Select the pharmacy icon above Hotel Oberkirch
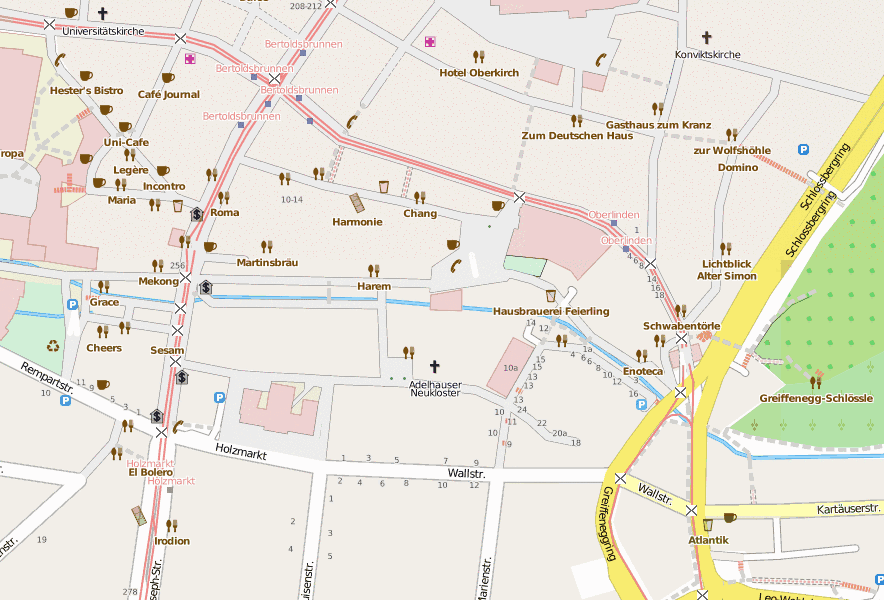The width and height of the screenshot is (884, 600). [x=430, y=42]
